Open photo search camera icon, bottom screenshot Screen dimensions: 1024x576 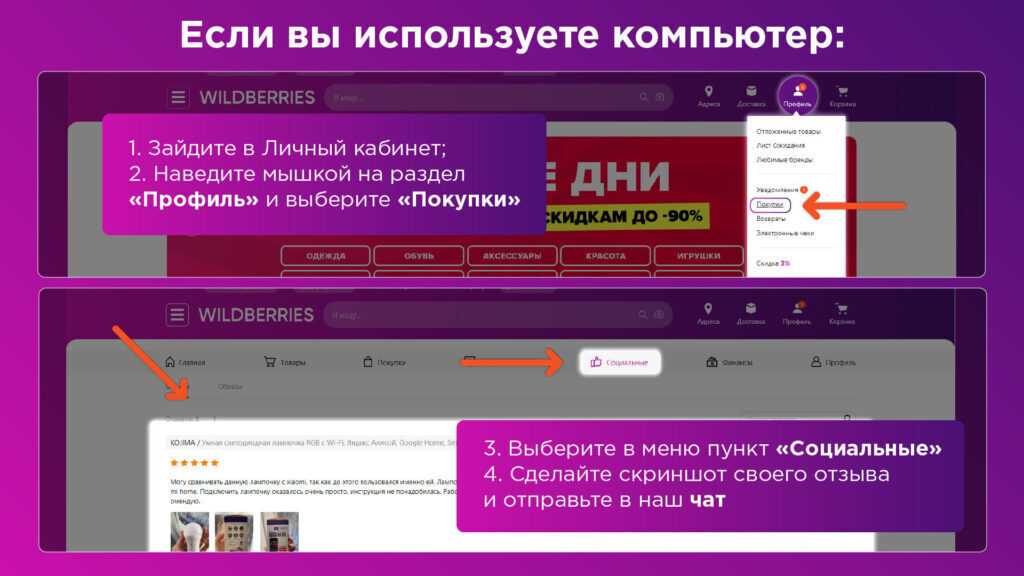click(660, 315)
